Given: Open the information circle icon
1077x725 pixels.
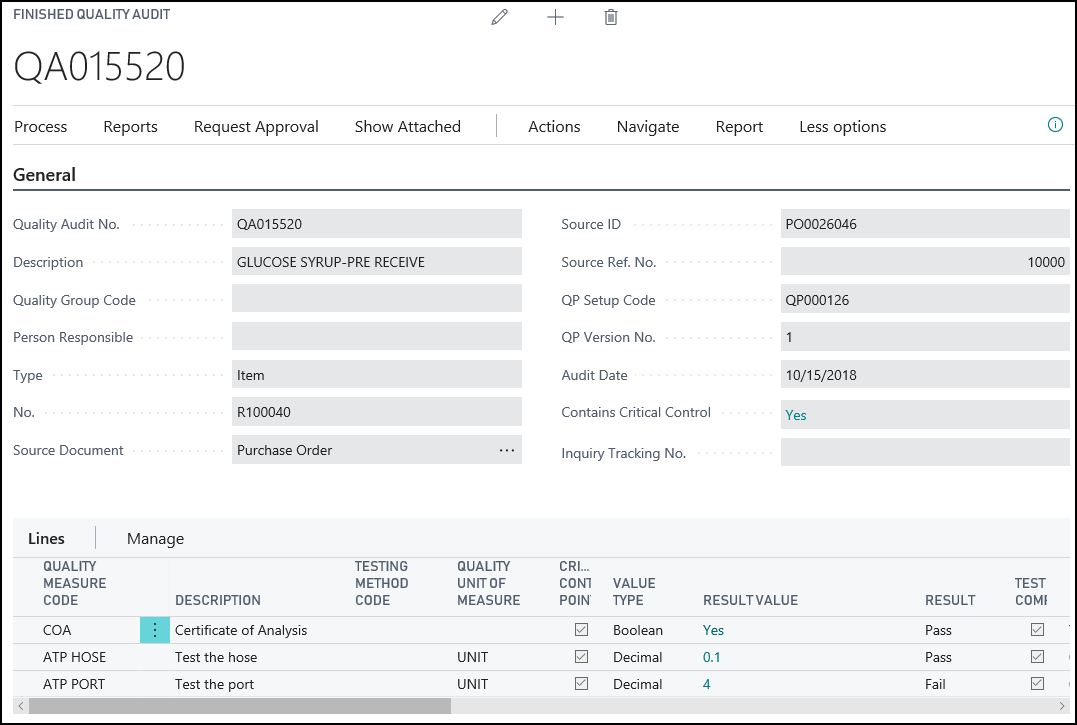Looking at the screenshot, I should point(1054,125).
